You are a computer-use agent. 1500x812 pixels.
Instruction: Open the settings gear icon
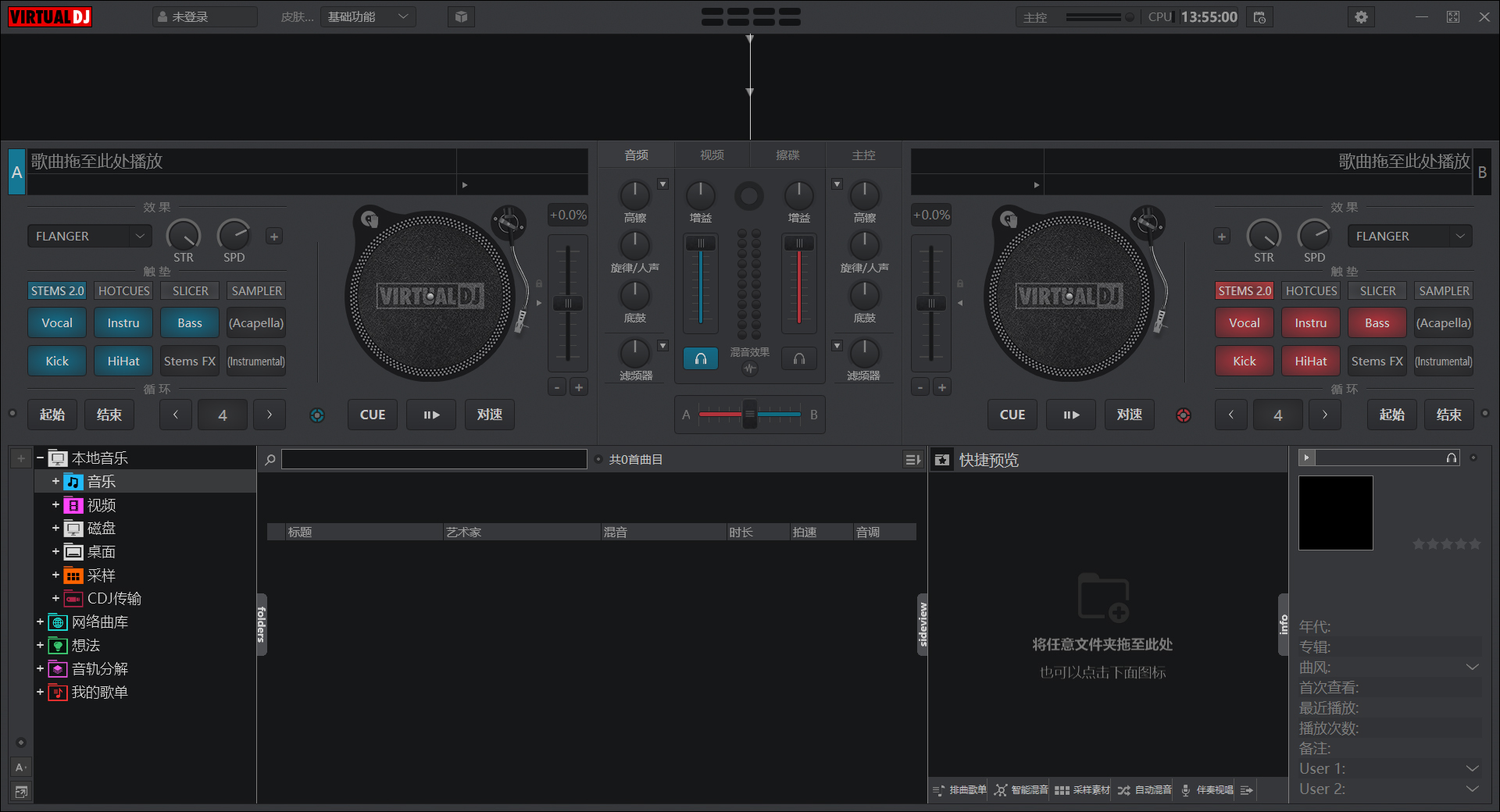(x=1361, y=17)
